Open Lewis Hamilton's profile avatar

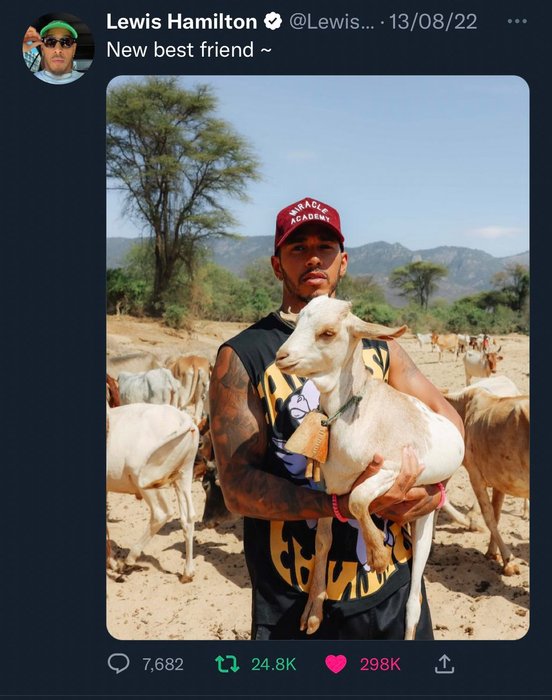58,49
